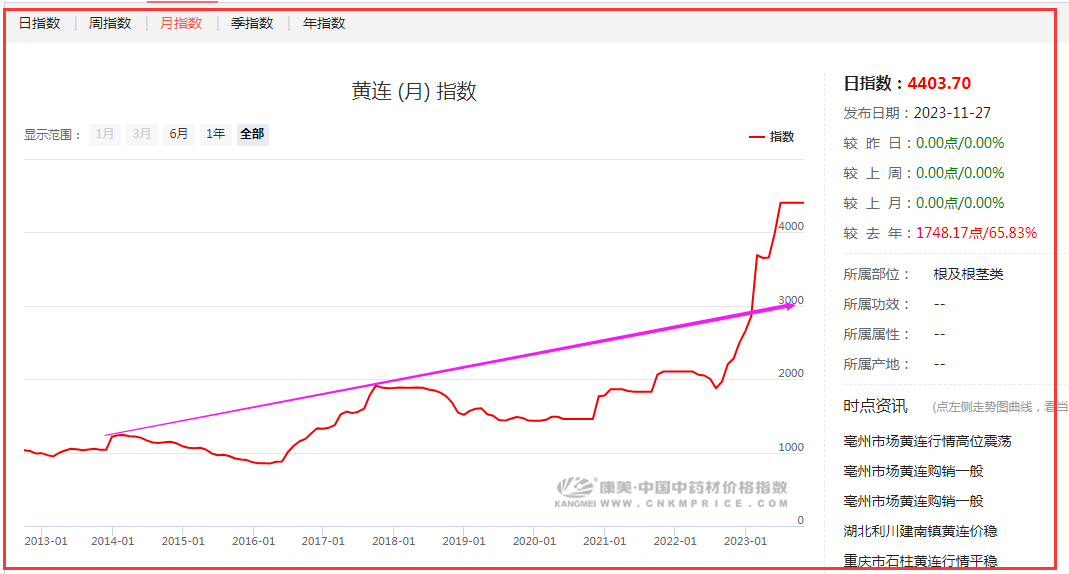The width and height of the screenshot is (1069, 574).
Task: Open the 年指数 tab
Action: pos(324,23)
